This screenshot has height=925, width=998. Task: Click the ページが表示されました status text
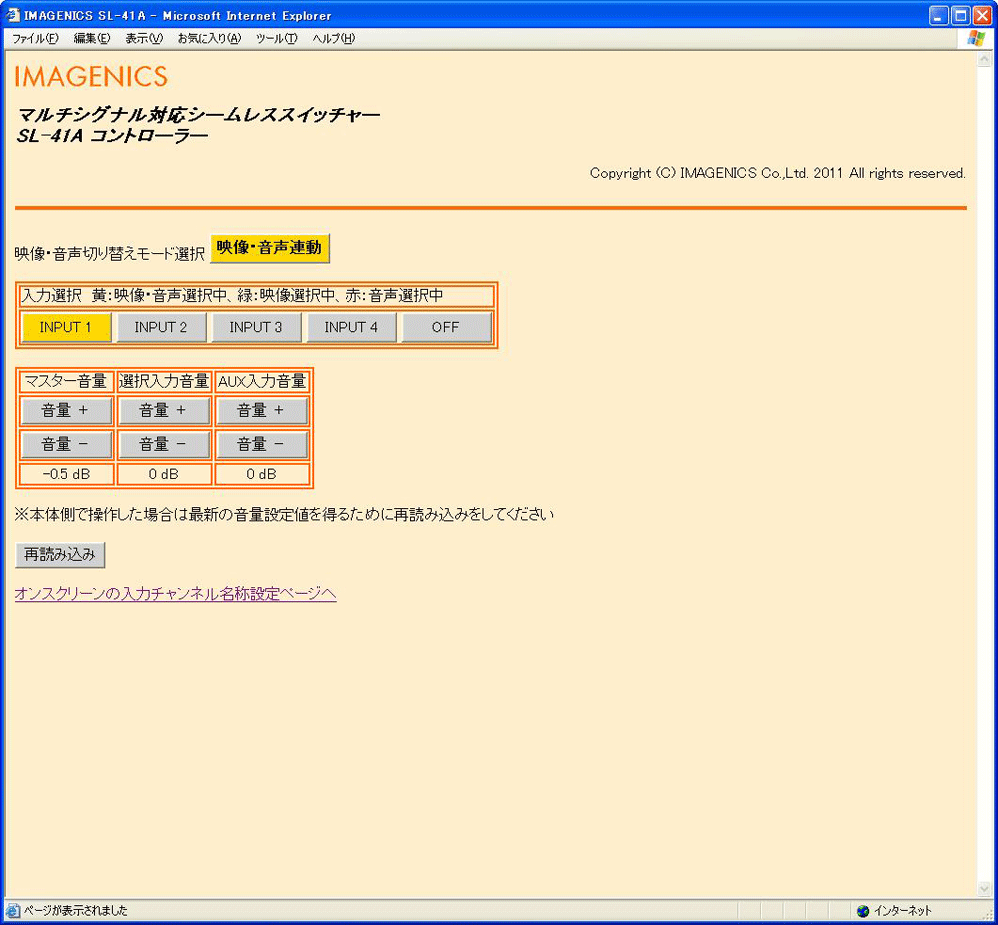pos(76,911)
